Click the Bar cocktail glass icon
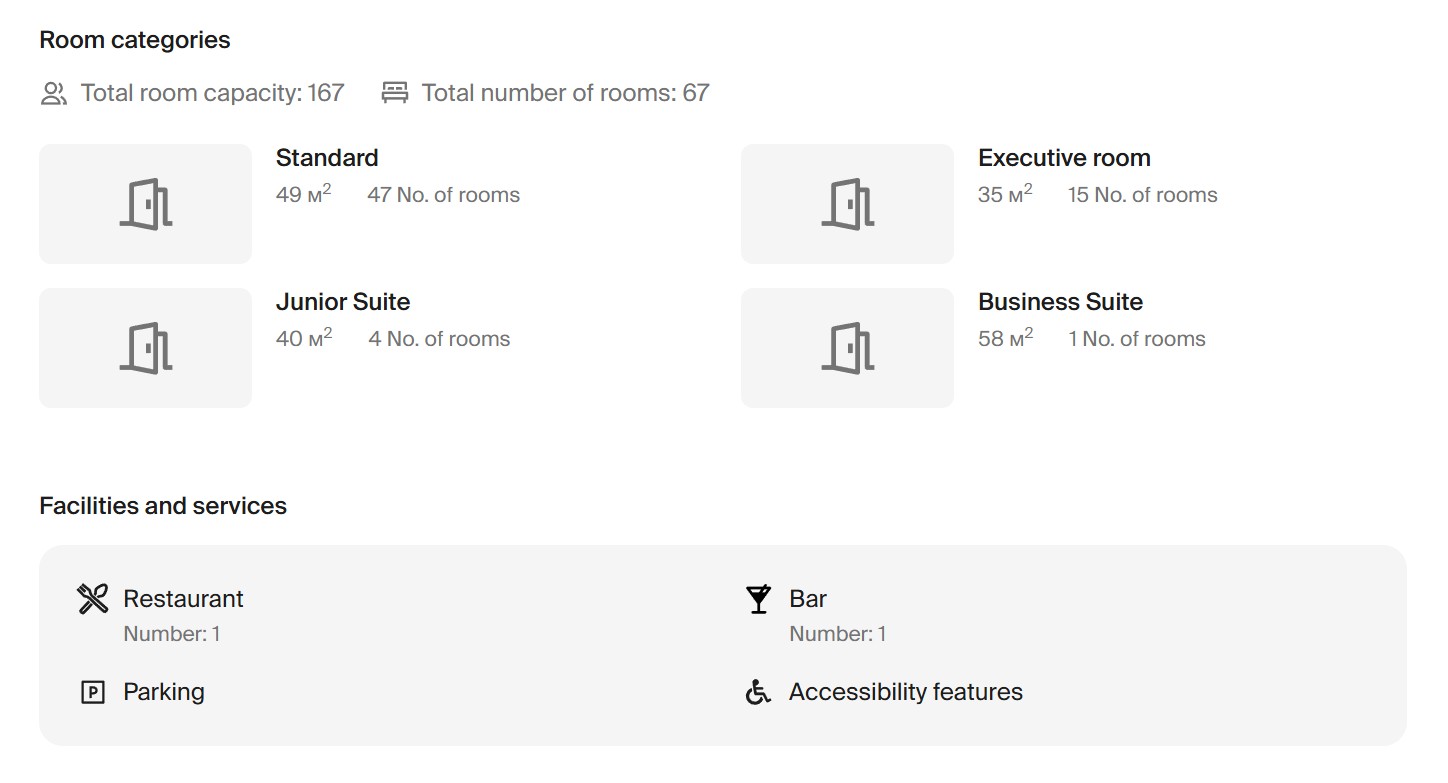 [759, 599]
